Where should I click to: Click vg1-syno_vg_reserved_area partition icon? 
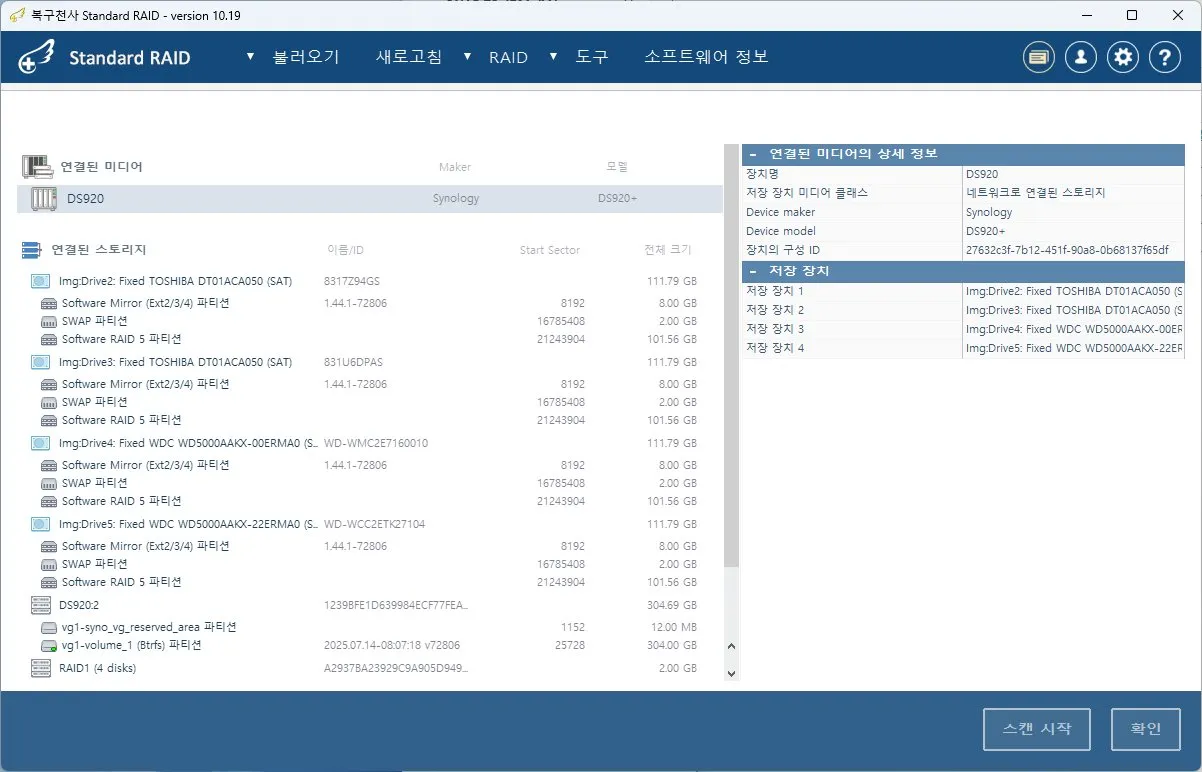click(x=49, y=627)
